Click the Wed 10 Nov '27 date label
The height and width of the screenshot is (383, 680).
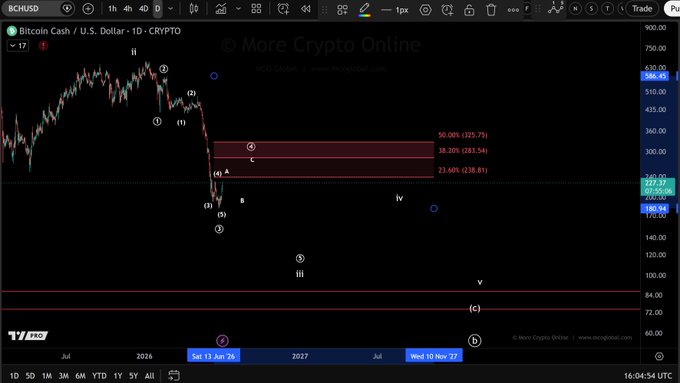coord(434,356)
